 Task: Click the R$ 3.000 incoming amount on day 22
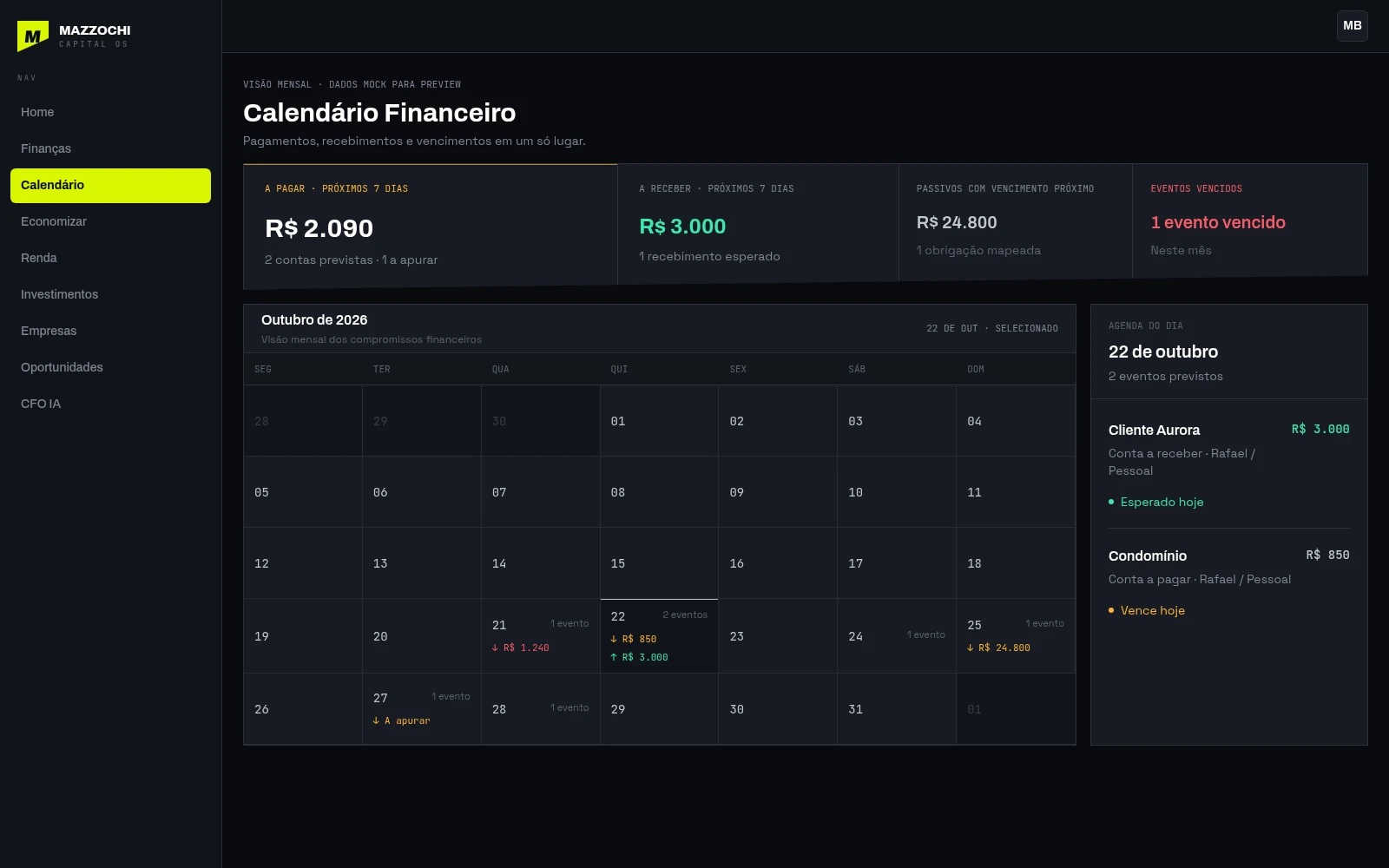point(639,657)
